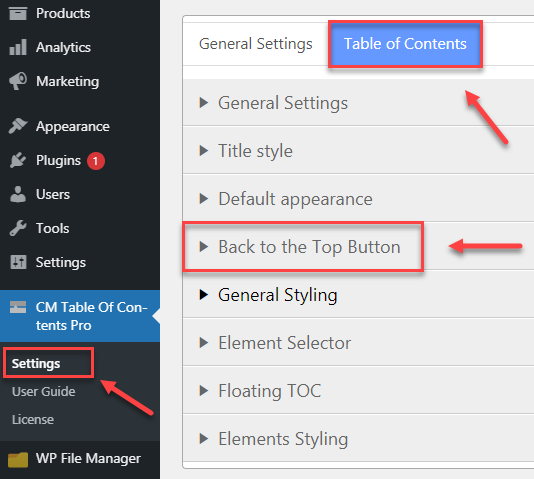Click the Plugins update count badge
This screenshot has width=534, height=479.
[x=96, y=161]
